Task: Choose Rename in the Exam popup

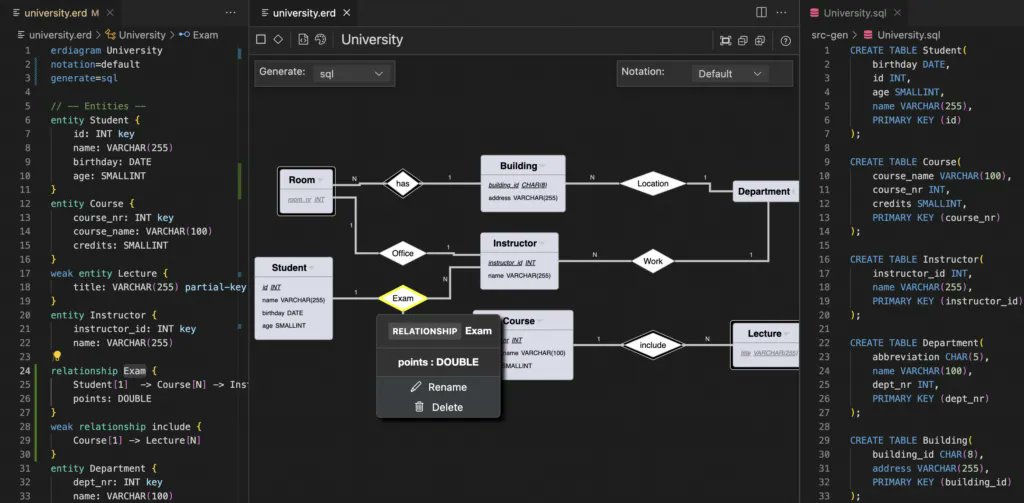Action: click(439, 387)
